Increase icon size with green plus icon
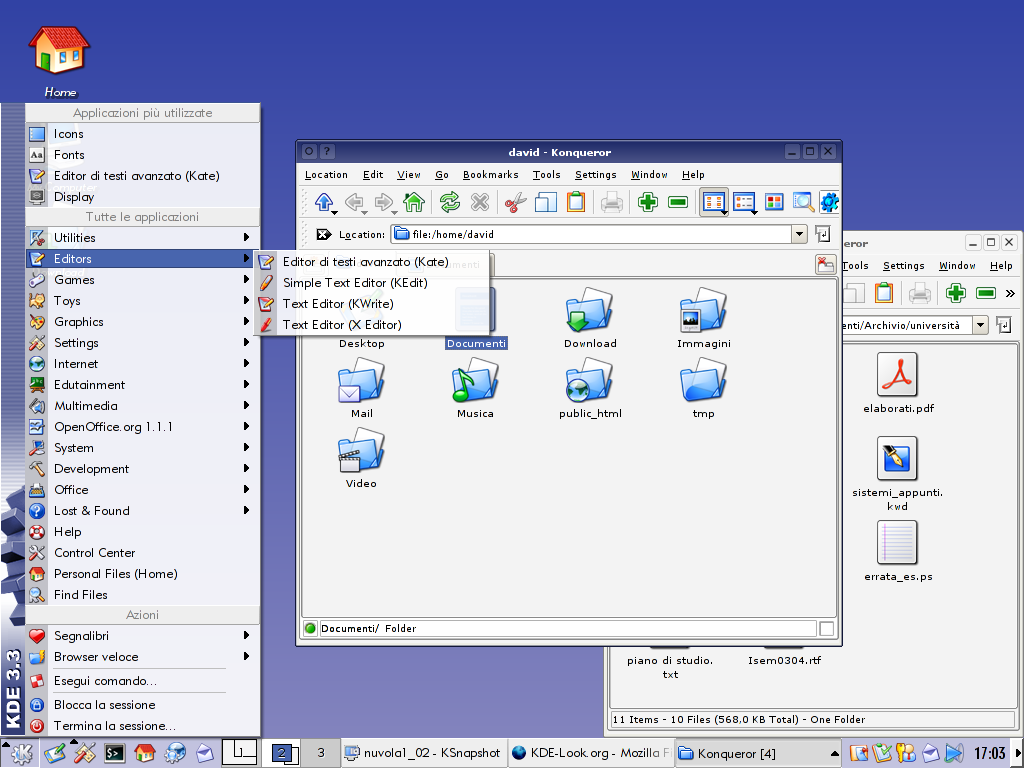The image size is (1024, 768). (x=648, y=202)
